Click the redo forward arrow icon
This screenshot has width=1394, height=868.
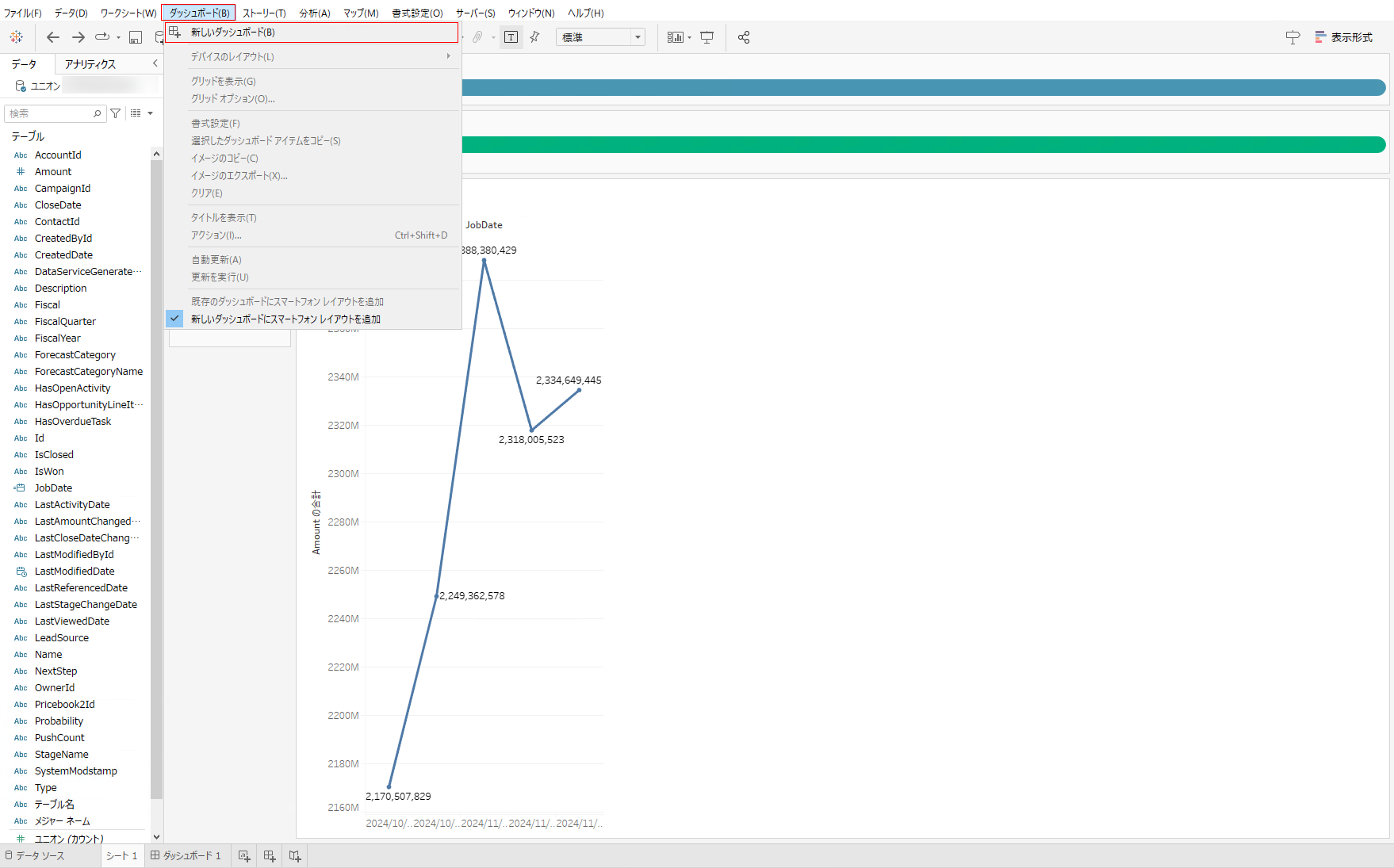point(79,37)
